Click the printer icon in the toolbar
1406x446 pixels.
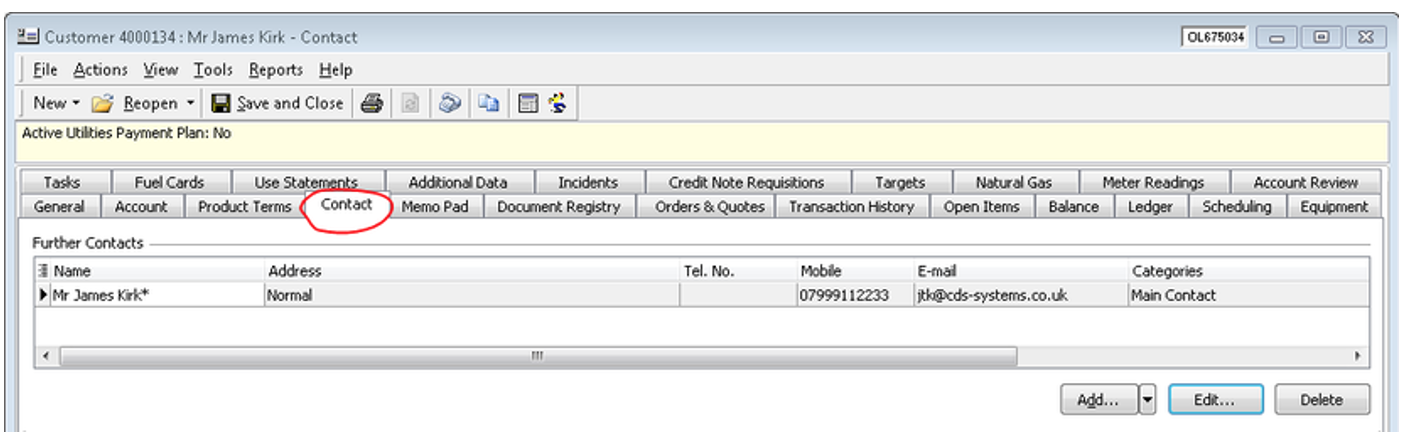click(x=372, y=103)
